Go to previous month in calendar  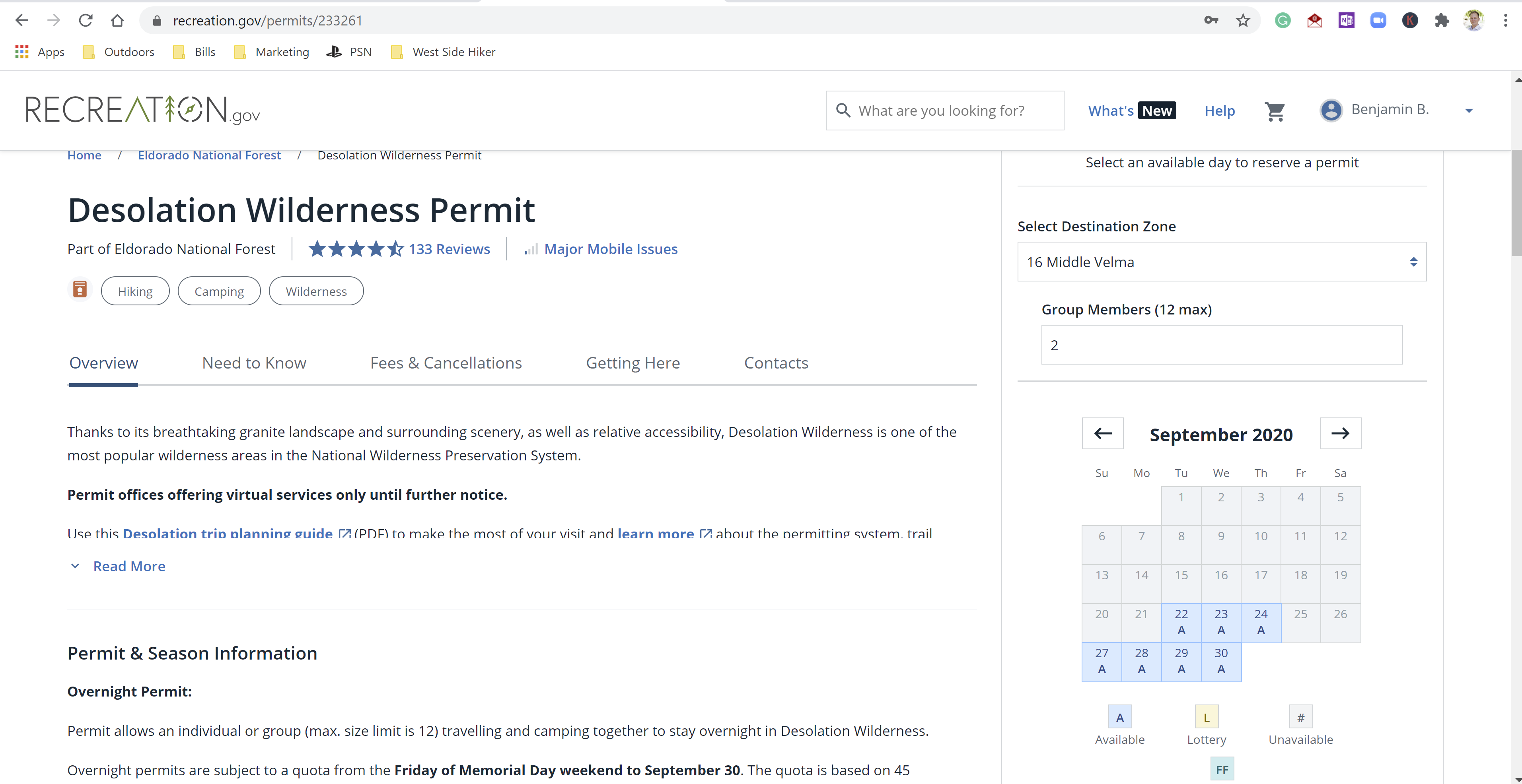[x=1102, y=433]
